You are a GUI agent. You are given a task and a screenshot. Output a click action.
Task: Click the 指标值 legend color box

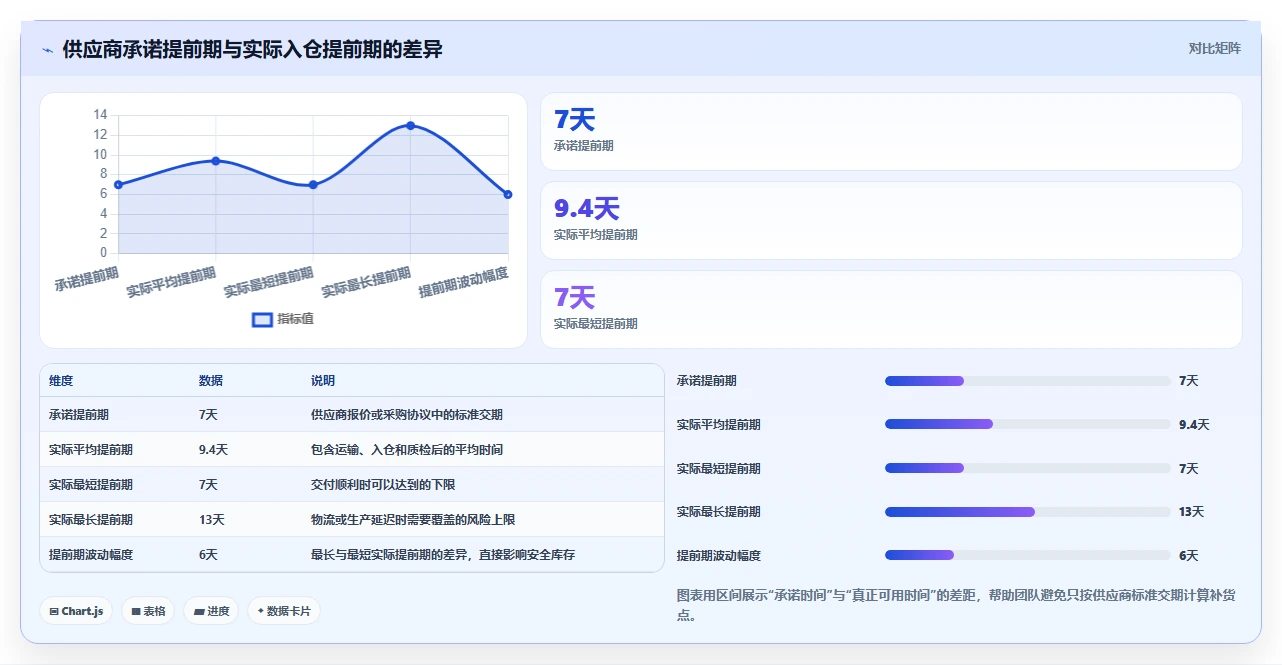[262, 319]
